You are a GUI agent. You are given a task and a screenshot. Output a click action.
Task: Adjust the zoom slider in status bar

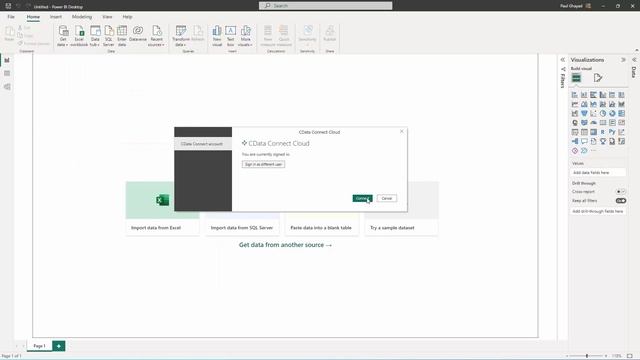(587, 356)
